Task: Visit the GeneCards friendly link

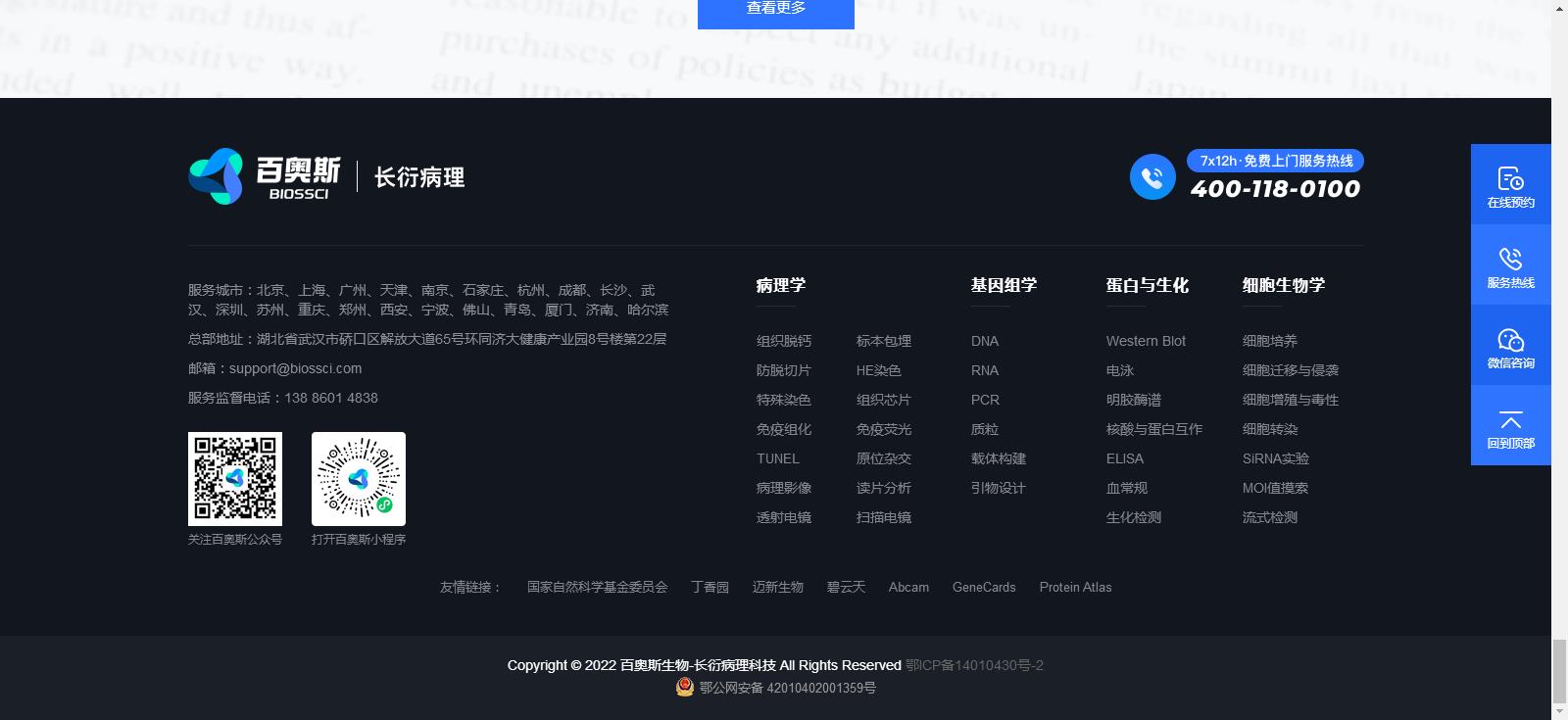Action: point(984,587)
